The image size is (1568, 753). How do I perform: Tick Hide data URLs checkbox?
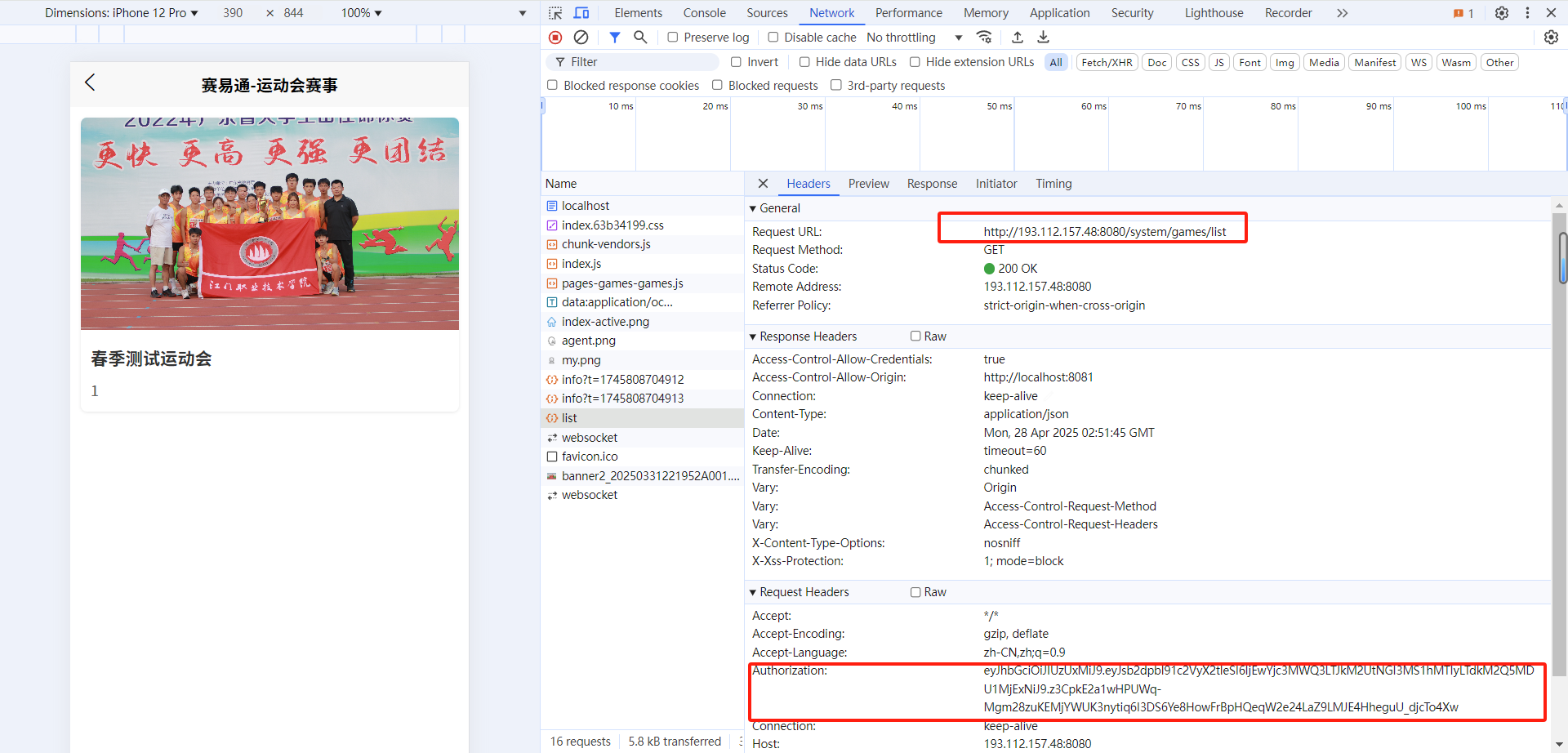(x=804, y=62)
